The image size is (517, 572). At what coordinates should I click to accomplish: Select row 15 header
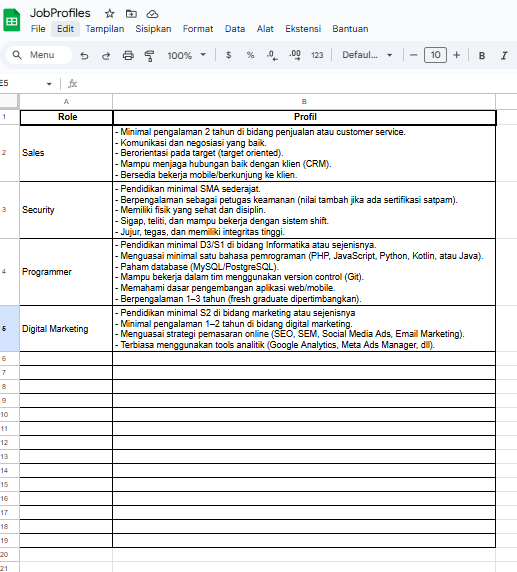pyautogui.click(x=9, y=484)
